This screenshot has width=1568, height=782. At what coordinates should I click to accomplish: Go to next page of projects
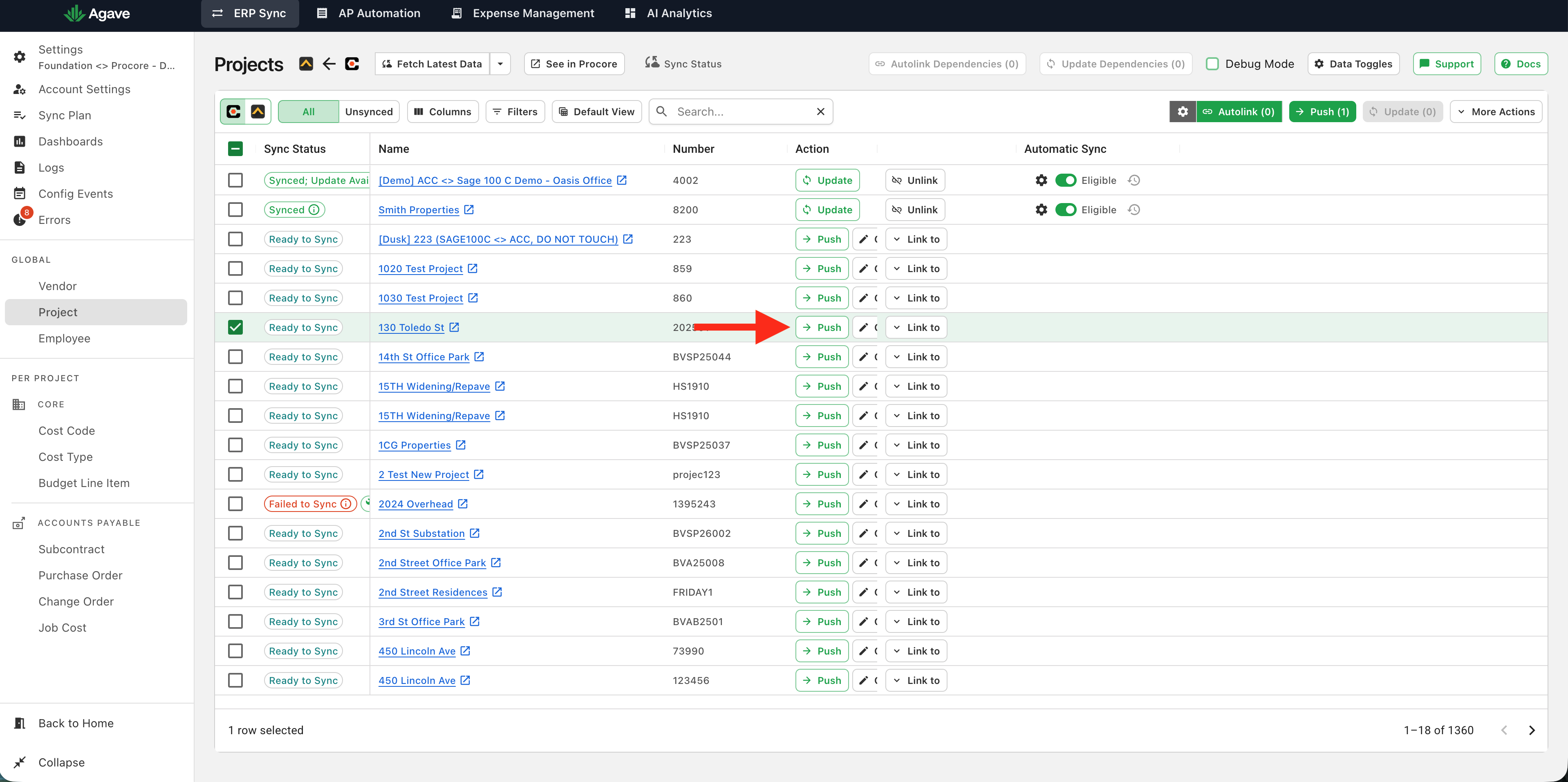coord(1532,730)
